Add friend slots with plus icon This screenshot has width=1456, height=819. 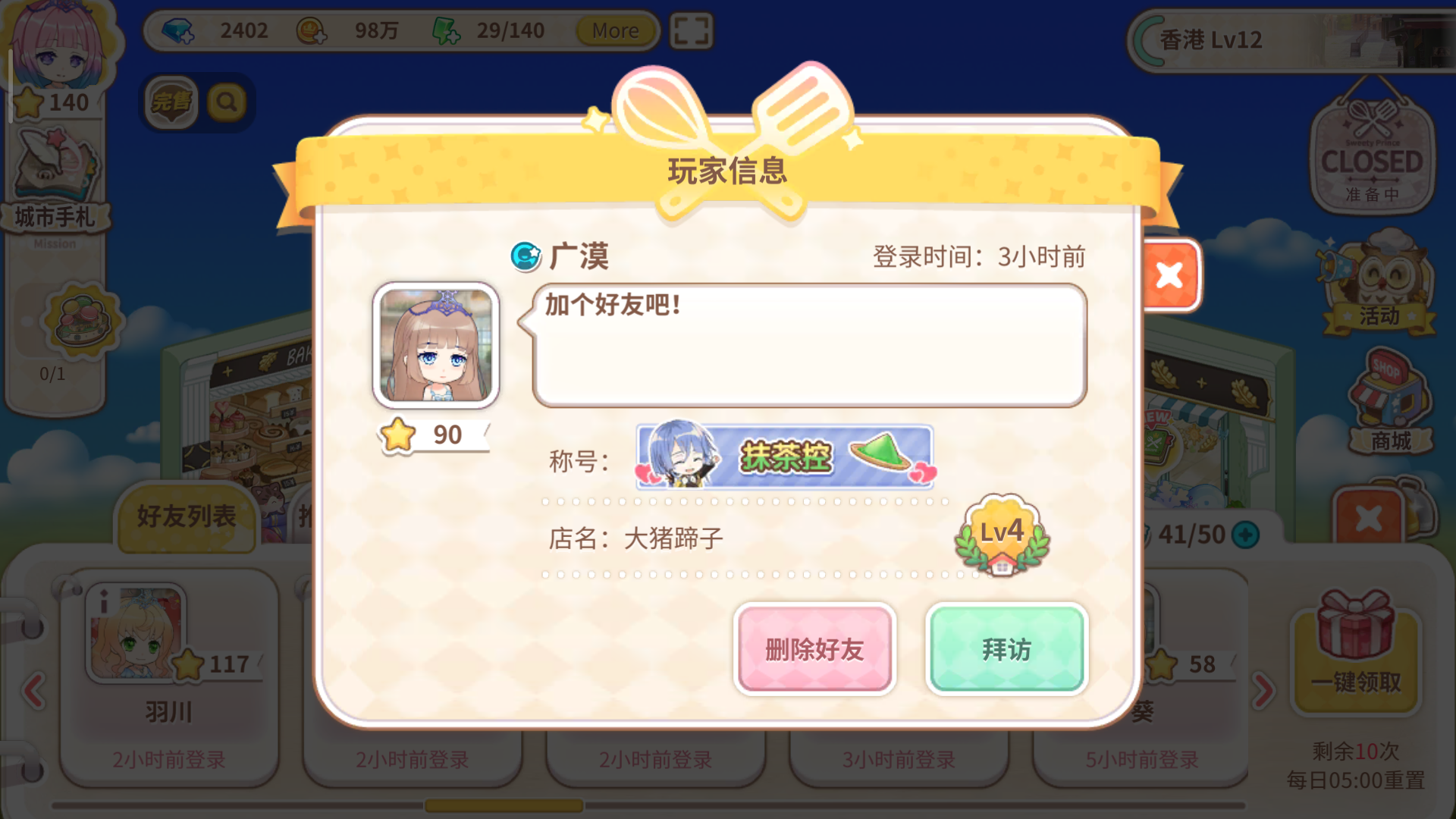coord(1245,535)
